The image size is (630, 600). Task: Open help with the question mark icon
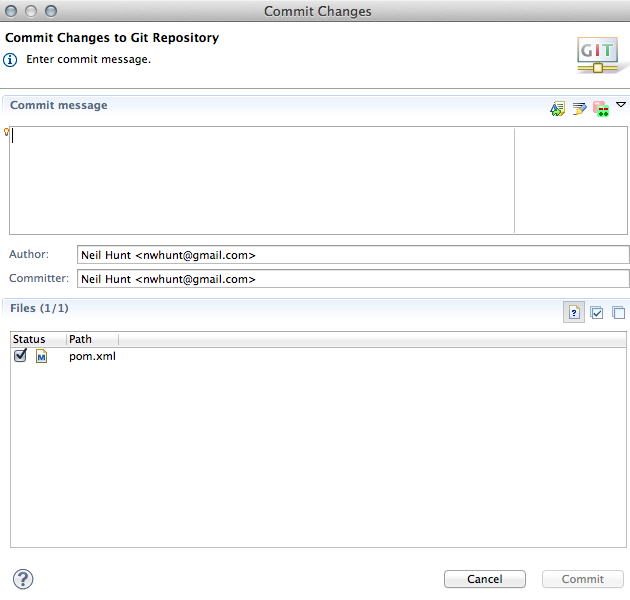[23, 579]
